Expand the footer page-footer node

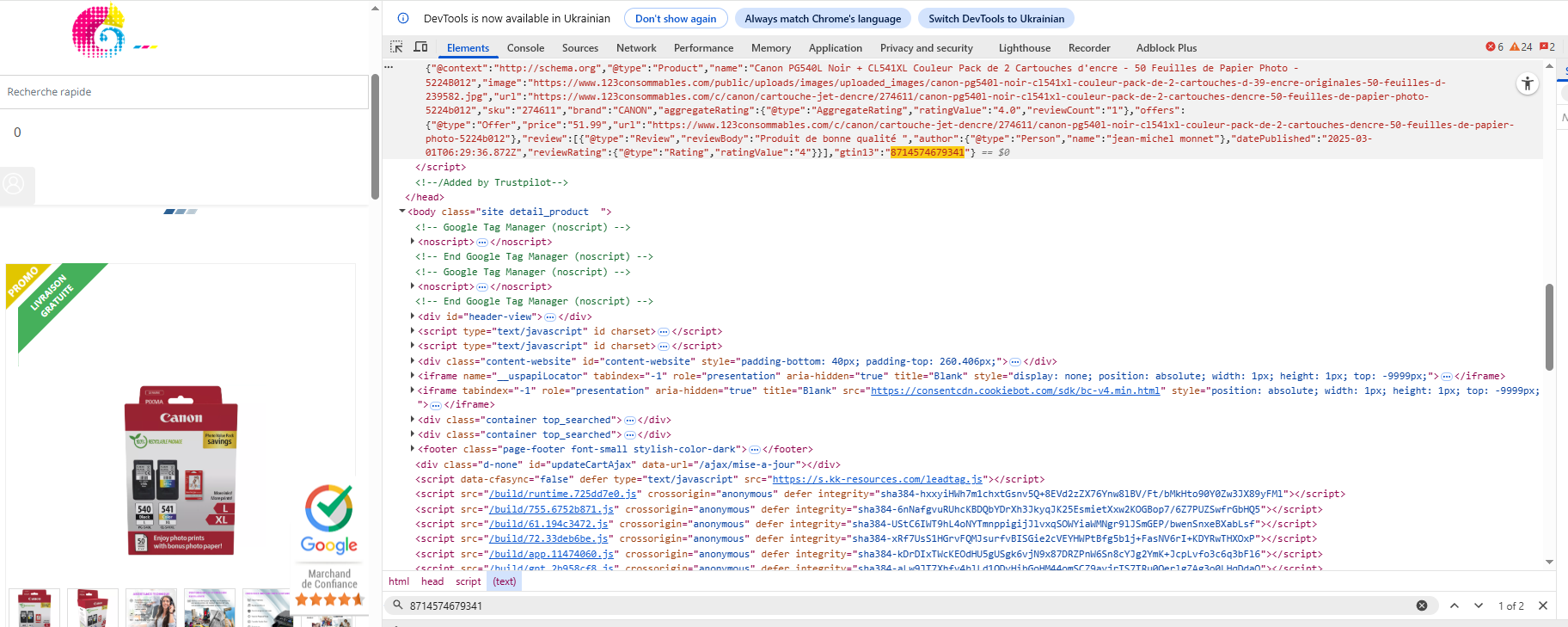click(x=413, y=449)
